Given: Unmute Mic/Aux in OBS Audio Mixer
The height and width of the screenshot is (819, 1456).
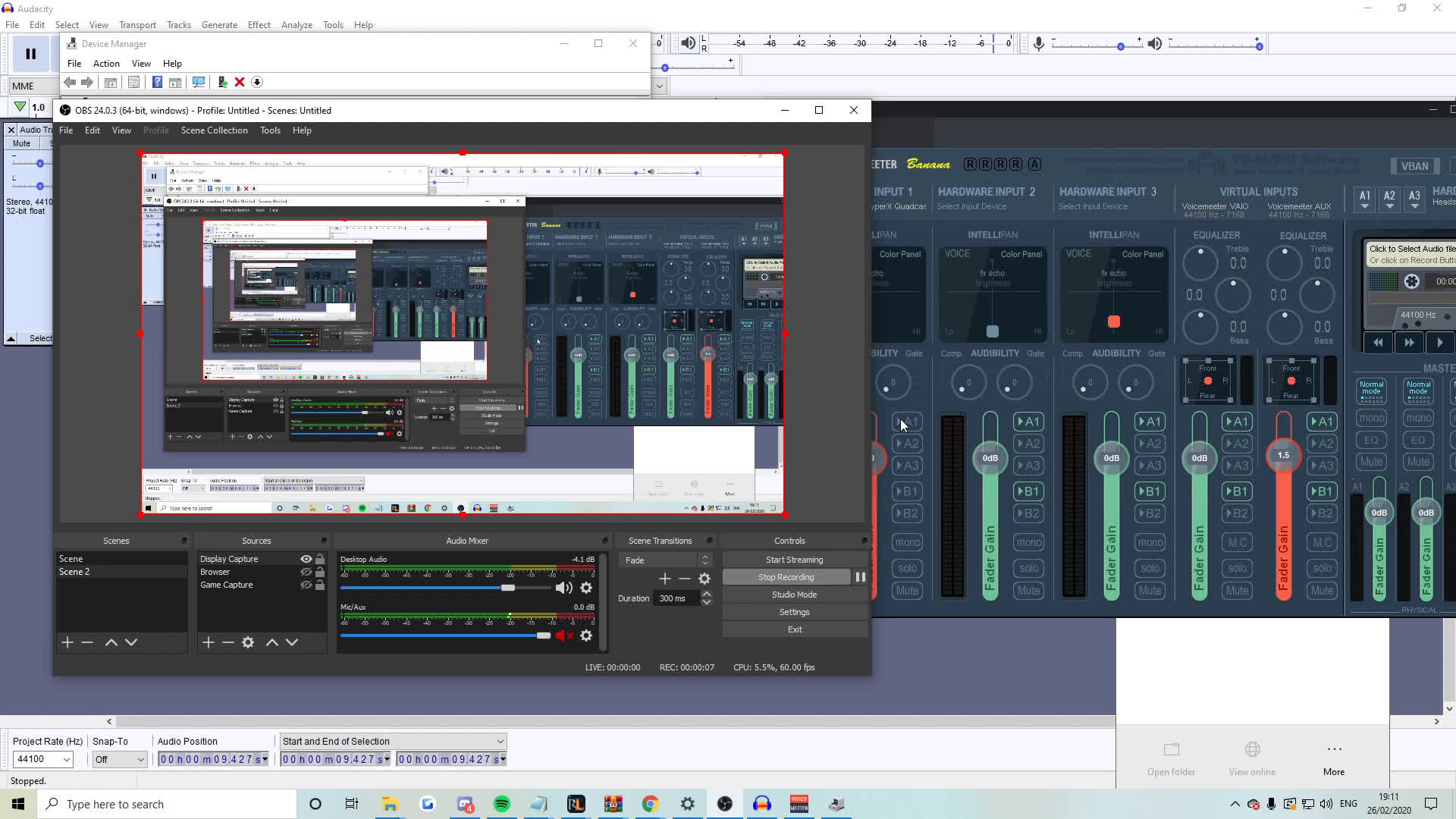Looking at the screenshot, I should [x=564, y=635].
